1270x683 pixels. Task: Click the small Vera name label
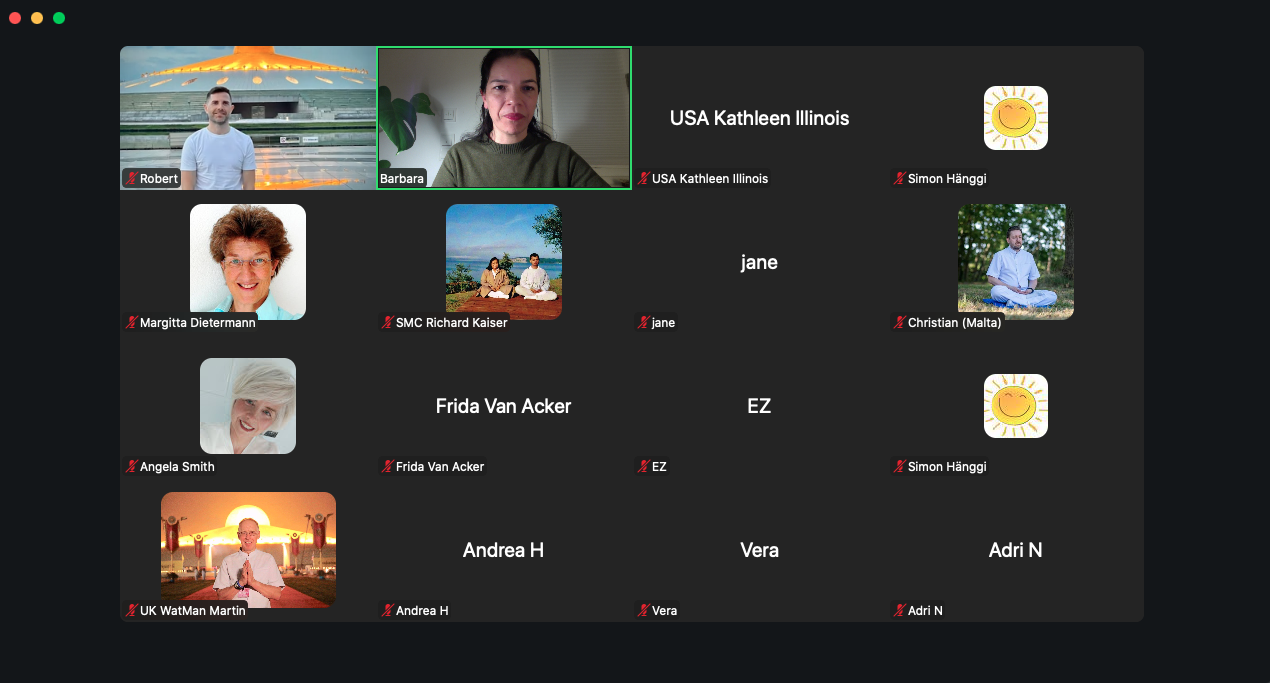pyautogui.click(x=664, y=611)
